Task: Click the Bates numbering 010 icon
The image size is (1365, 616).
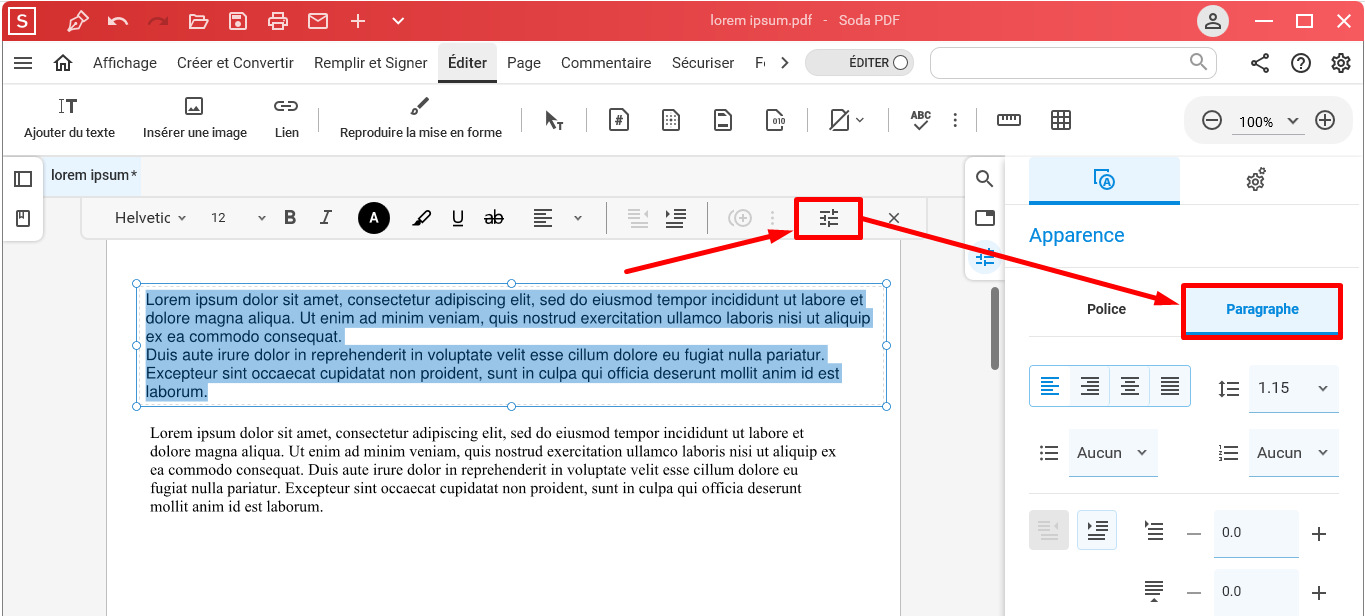Action: click(x=776, y=121)
